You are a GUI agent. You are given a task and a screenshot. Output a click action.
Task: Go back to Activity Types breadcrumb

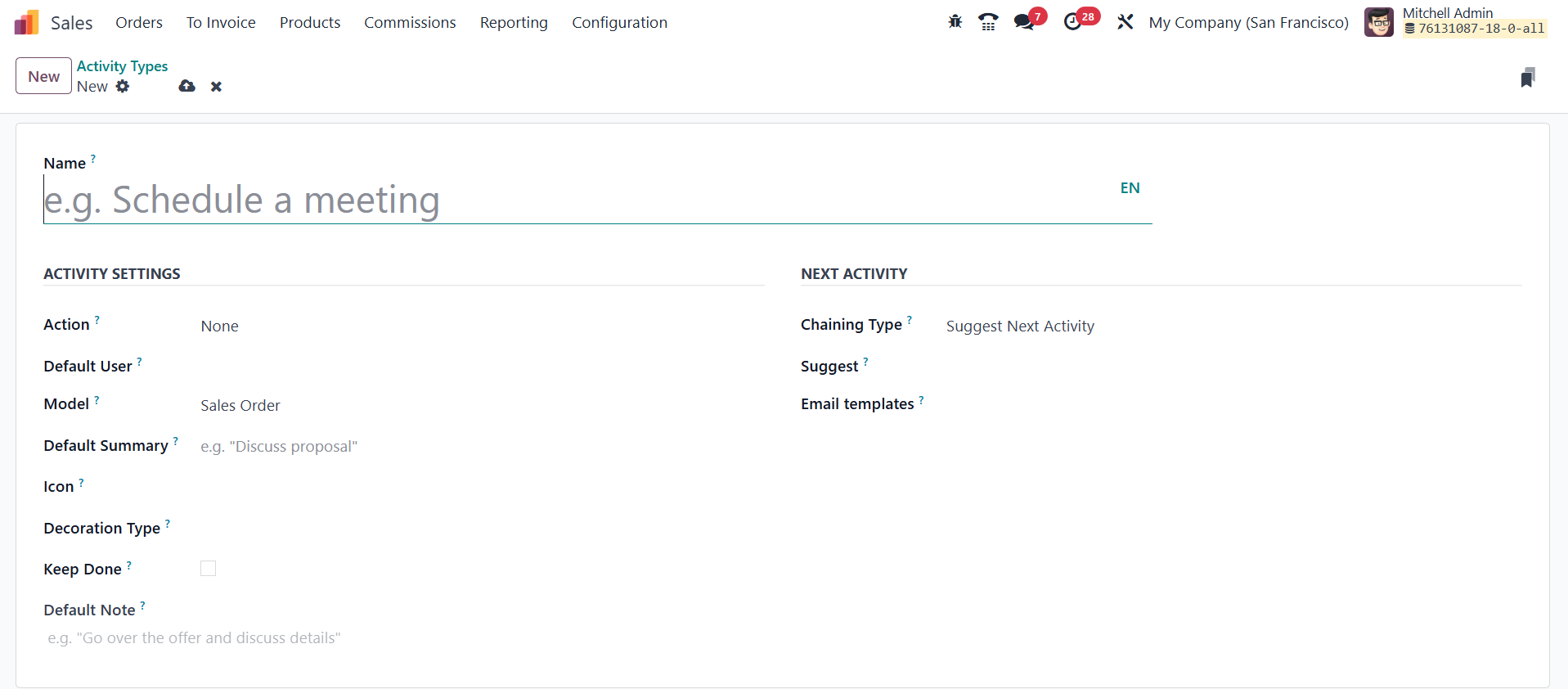pyautogui.click(x=122, y=66)
